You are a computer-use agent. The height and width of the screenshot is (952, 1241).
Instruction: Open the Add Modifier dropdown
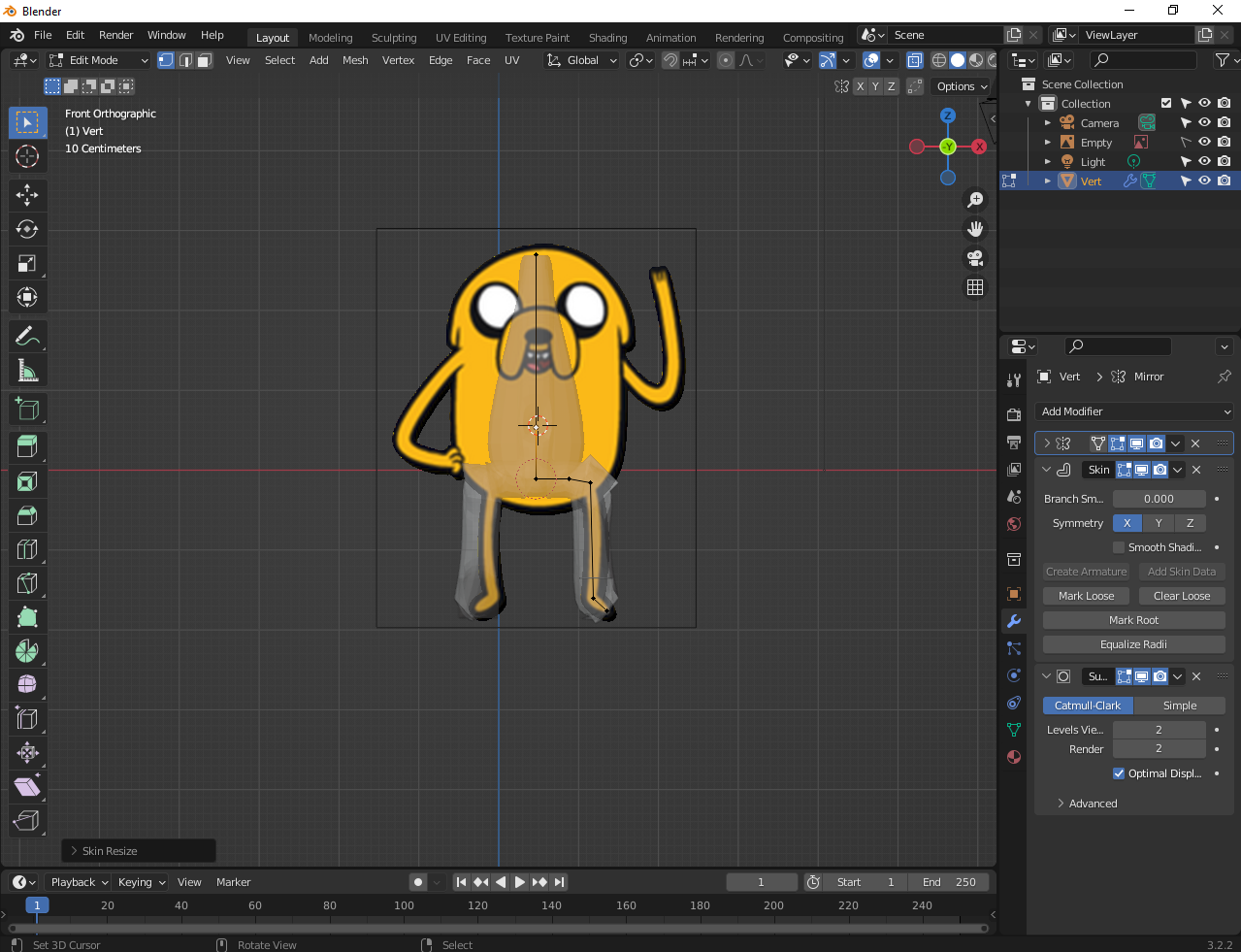[x=1133, y=411]
